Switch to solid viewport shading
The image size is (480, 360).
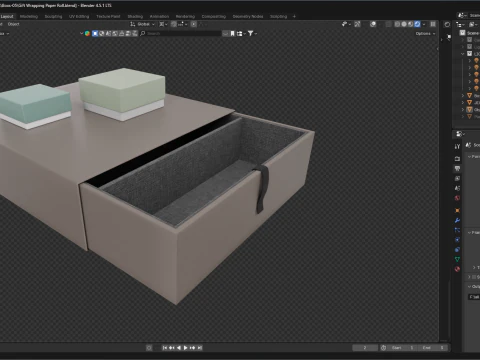(x=404, y=24)
